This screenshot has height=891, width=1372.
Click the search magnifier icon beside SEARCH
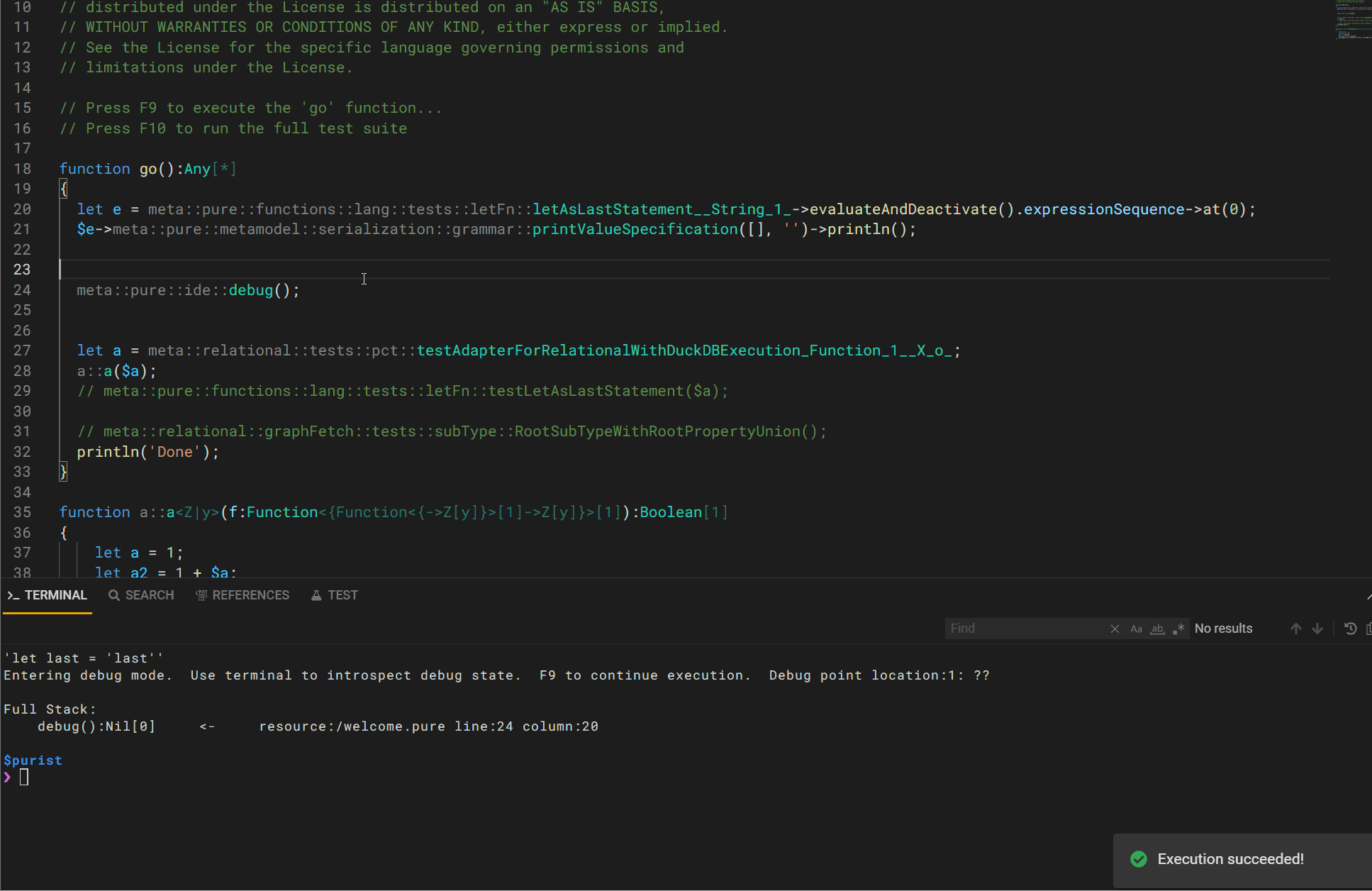click(x=114, y=595)
